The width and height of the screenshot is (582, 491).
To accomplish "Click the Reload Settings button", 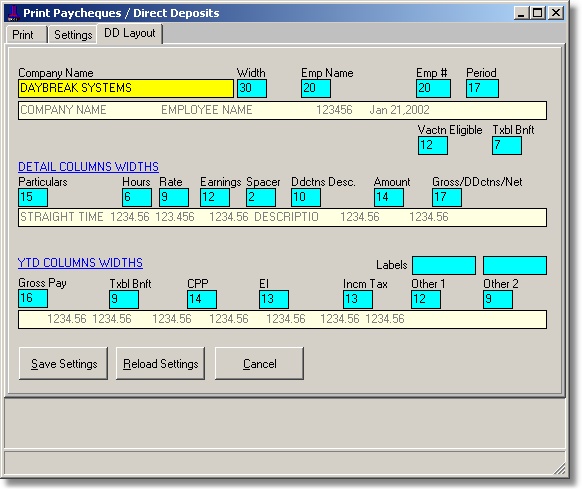I will point(160,364).
